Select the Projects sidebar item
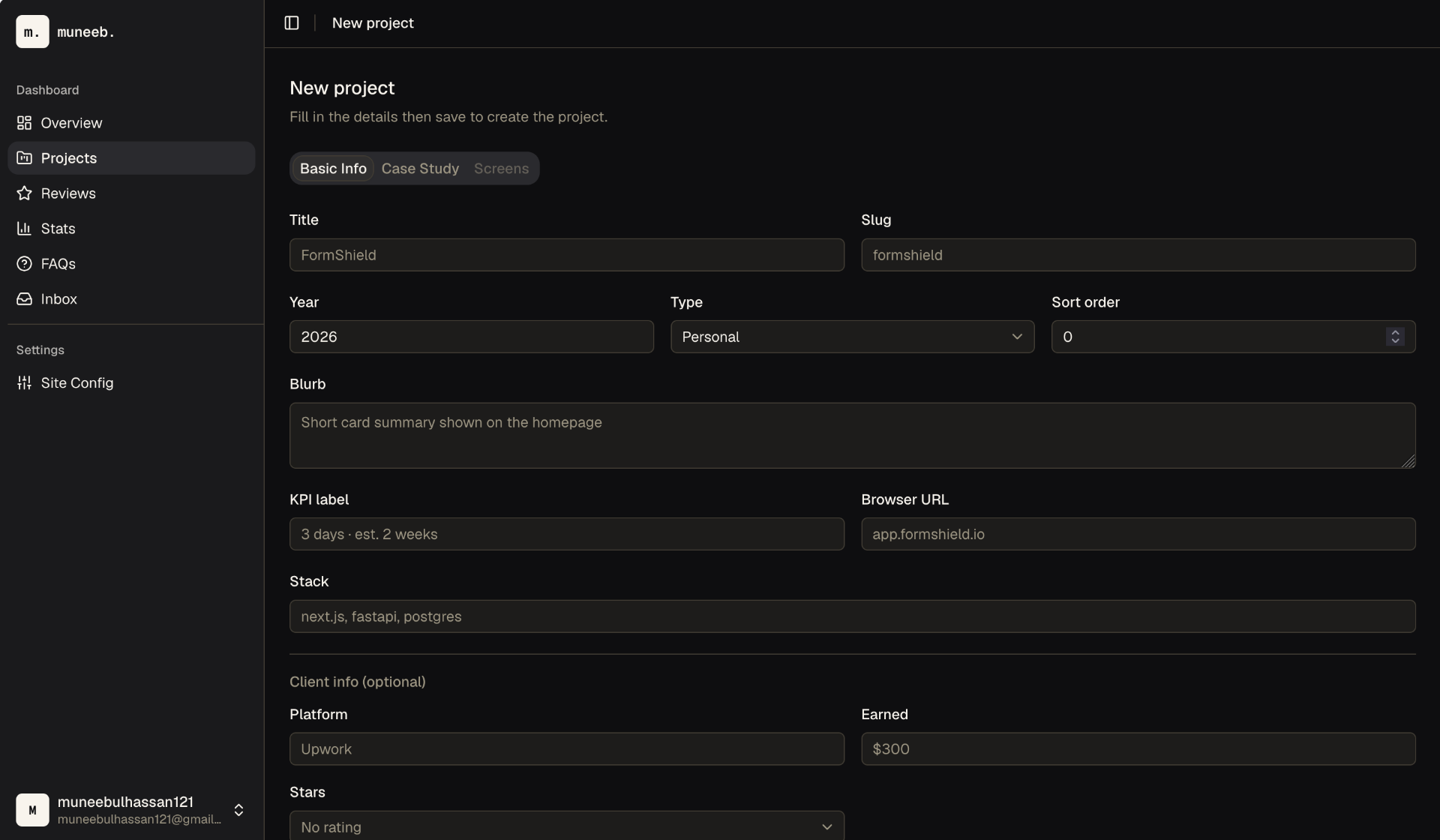The height and width of the screenshot is (840, 1440). 131,158
